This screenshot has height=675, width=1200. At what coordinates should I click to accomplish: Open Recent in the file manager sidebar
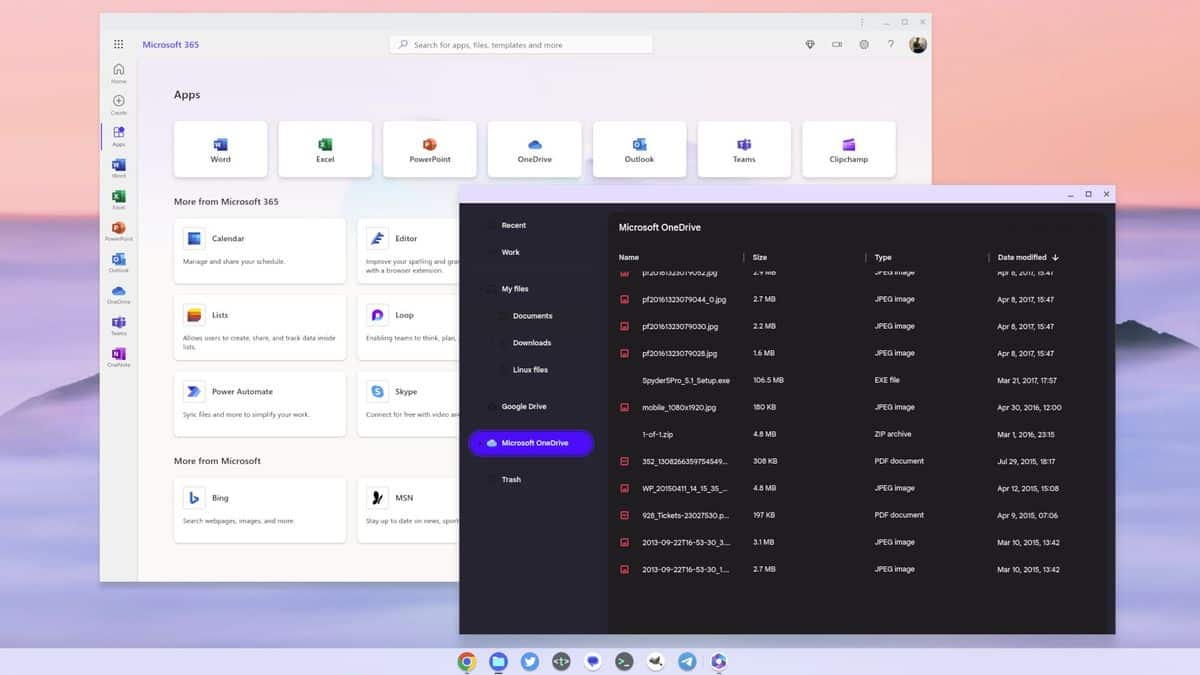(512, 225)
